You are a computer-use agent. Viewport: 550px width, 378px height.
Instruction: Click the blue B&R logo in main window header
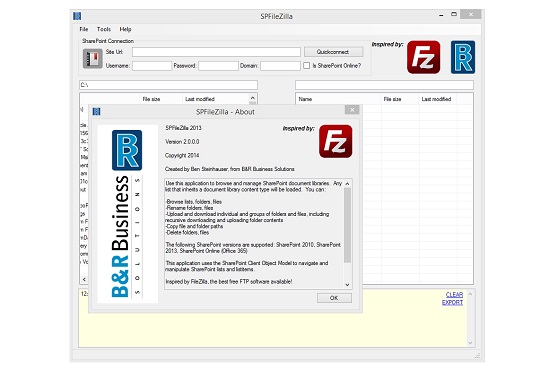(x=463, y=57)
